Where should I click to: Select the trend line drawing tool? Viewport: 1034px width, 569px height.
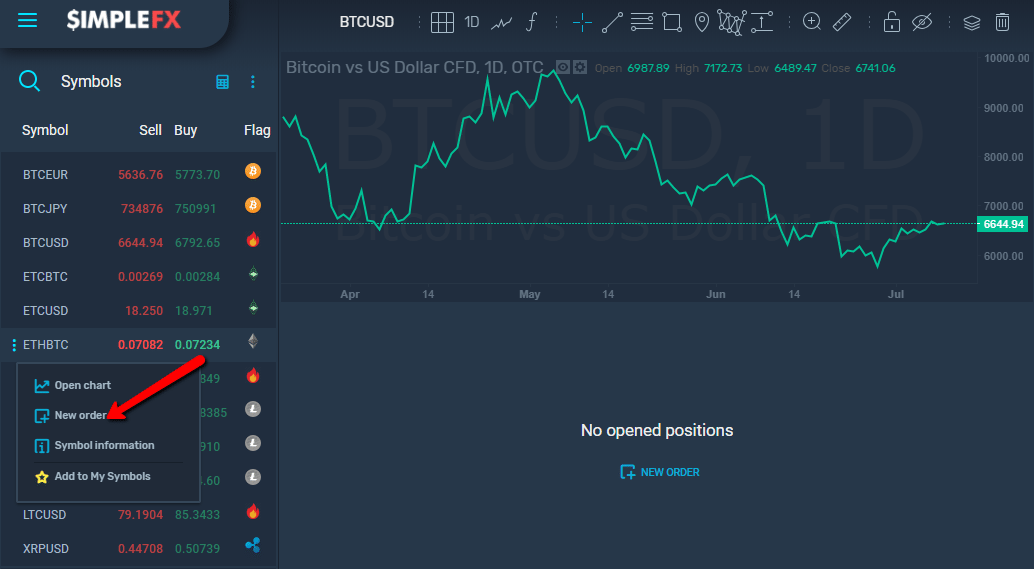pyautogui.click(x=613, y=22)
